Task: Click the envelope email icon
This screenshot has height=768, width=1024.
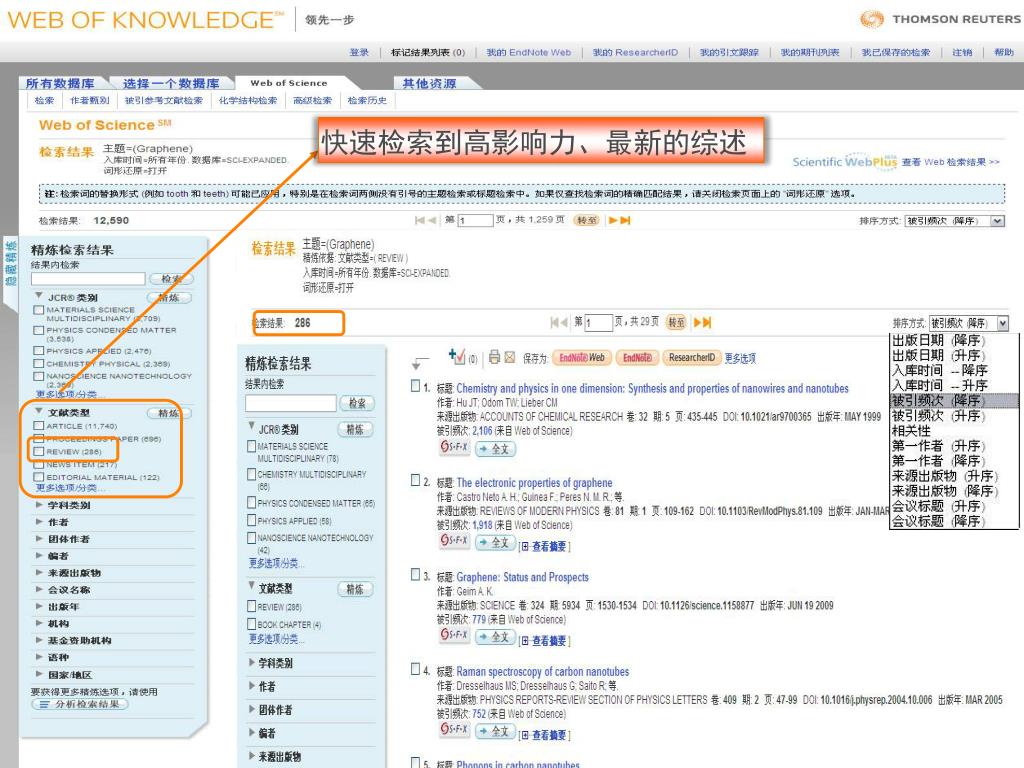Action: pos(510,357)
